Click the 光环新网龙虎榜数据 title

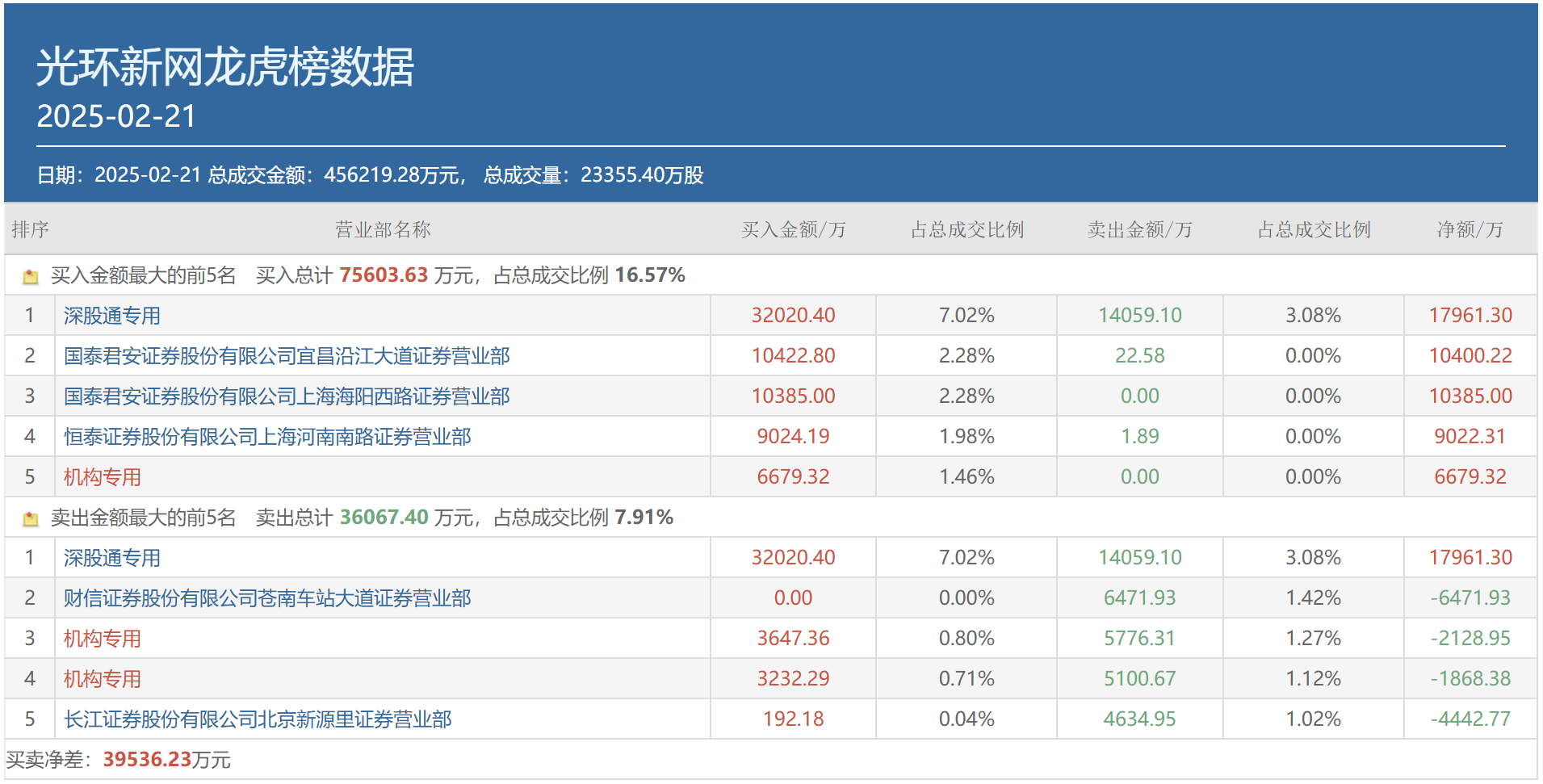(x=225, y=66)
